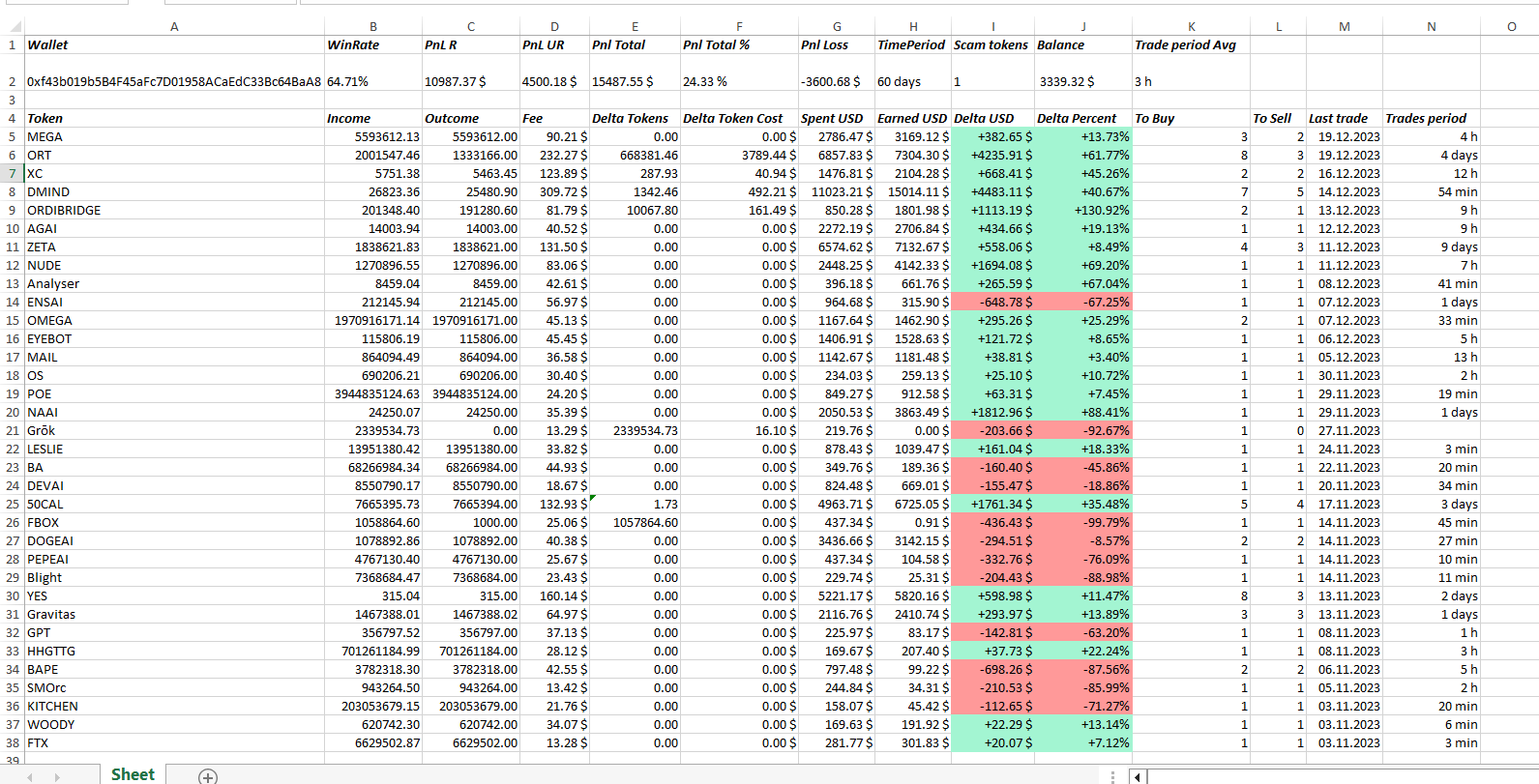Click Pnl Total % value 24.33 %
This screenshot has width=1539, height=784.
[x=739, y=73]
